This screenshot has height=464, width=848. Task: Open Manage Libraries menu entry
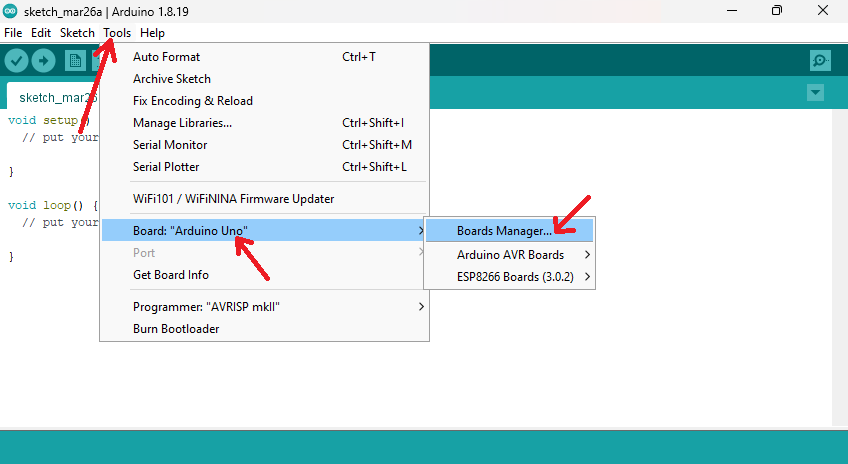pos(264,123)
